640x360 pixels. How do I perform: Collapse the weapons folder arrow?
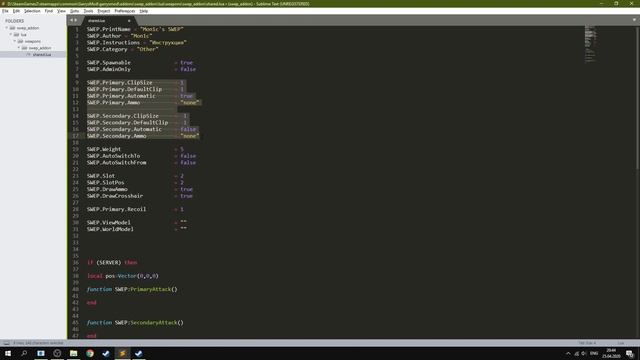coord(15,41)
